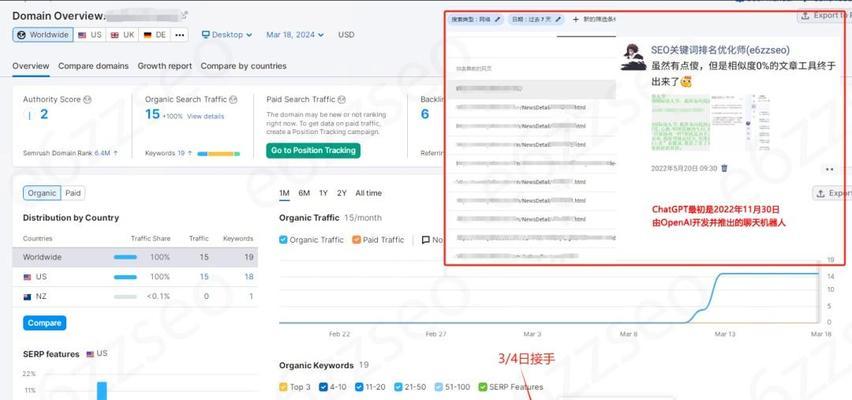Click the Export button beside traffic chart

[x=832, y=193]
